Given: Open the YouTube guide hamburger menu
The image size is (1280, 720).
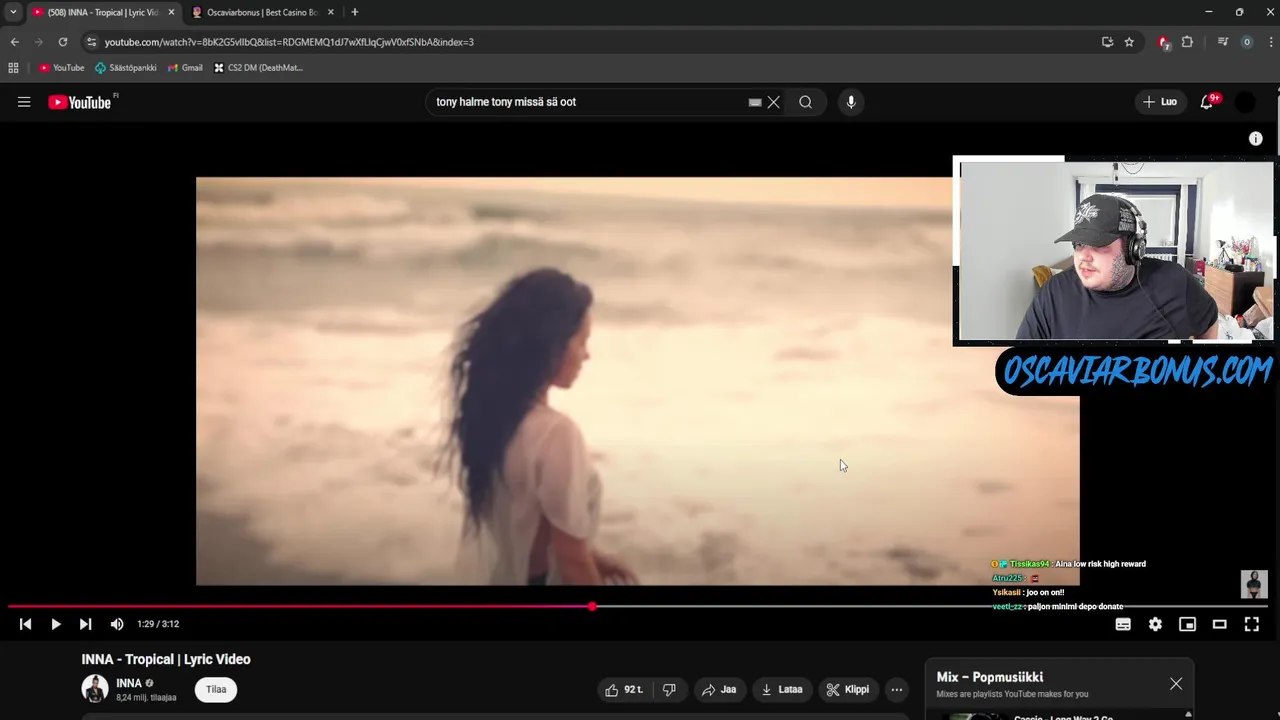Looking at the screenshot, I should [24, 102].
